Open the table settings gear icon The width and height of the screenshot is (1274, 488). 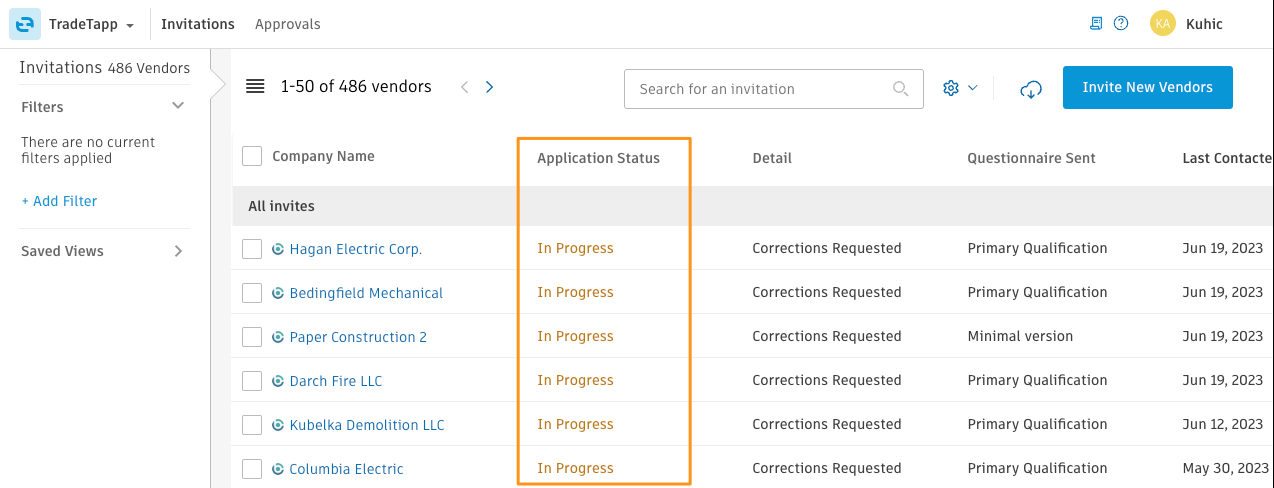pyautogui.click(x=950, y=88)
